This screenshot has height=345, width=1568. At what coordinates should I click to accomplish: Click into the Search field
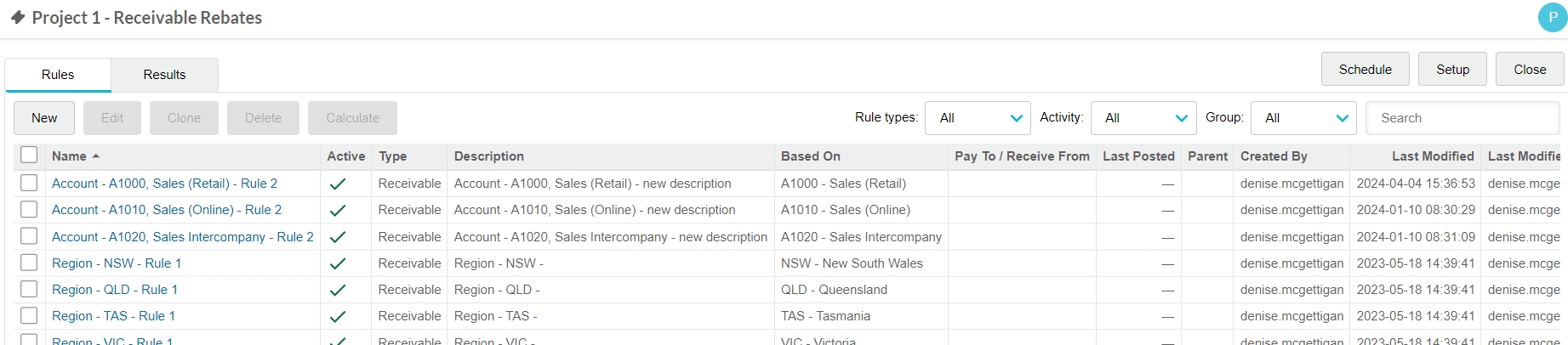pos(1463,118)
